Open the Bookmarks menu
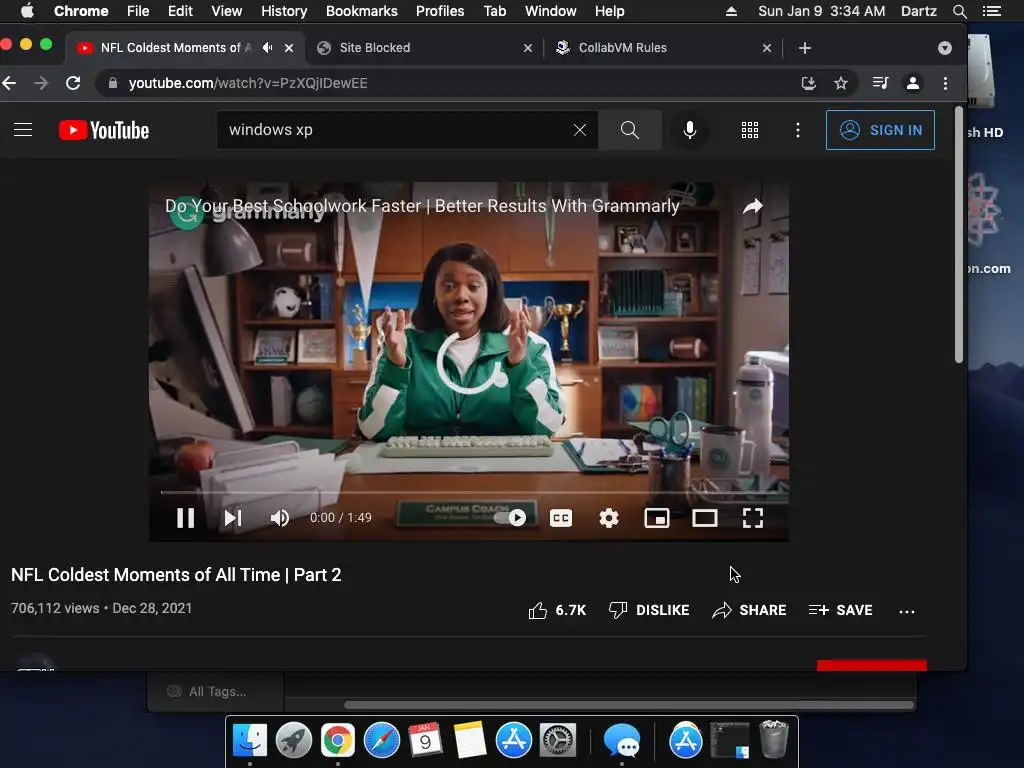Image resolution: width=1024 pixels, height=768 pixels. click(x=361, y=11)
